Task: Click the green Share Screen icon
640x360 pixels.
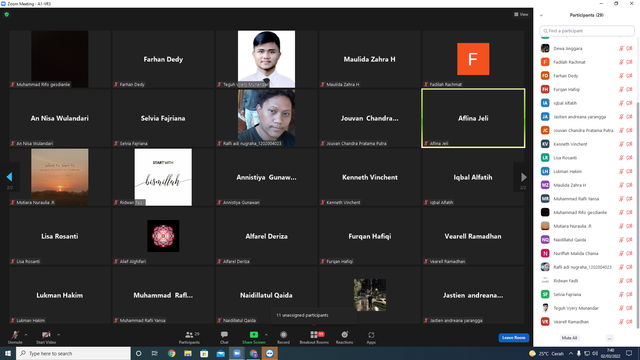Action: click(253, 335)
